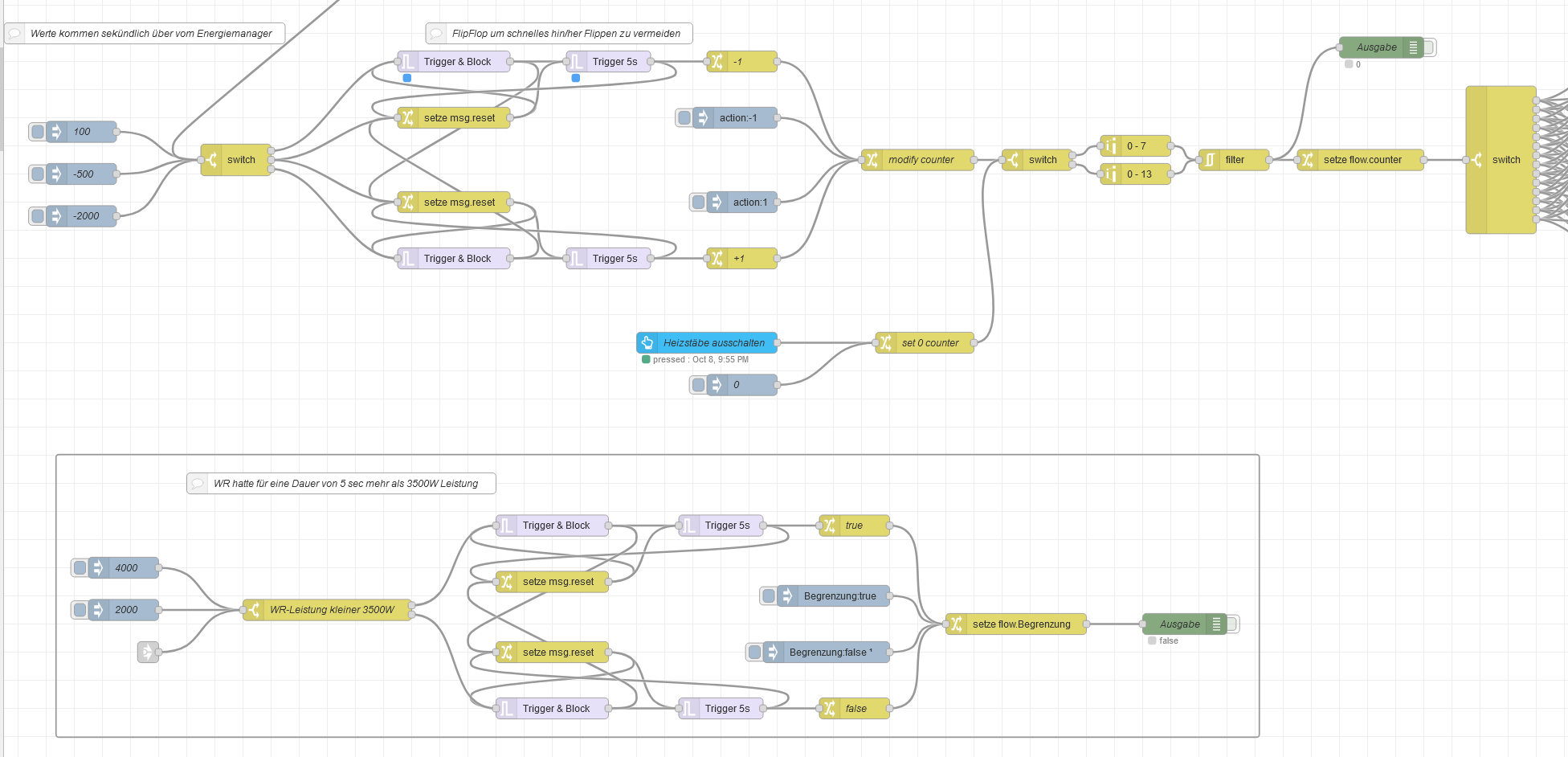Click the 'WR-Leistung kleiner 3500W' label
The height and width of the screenshot is (757, 1568).
point(332,610)
